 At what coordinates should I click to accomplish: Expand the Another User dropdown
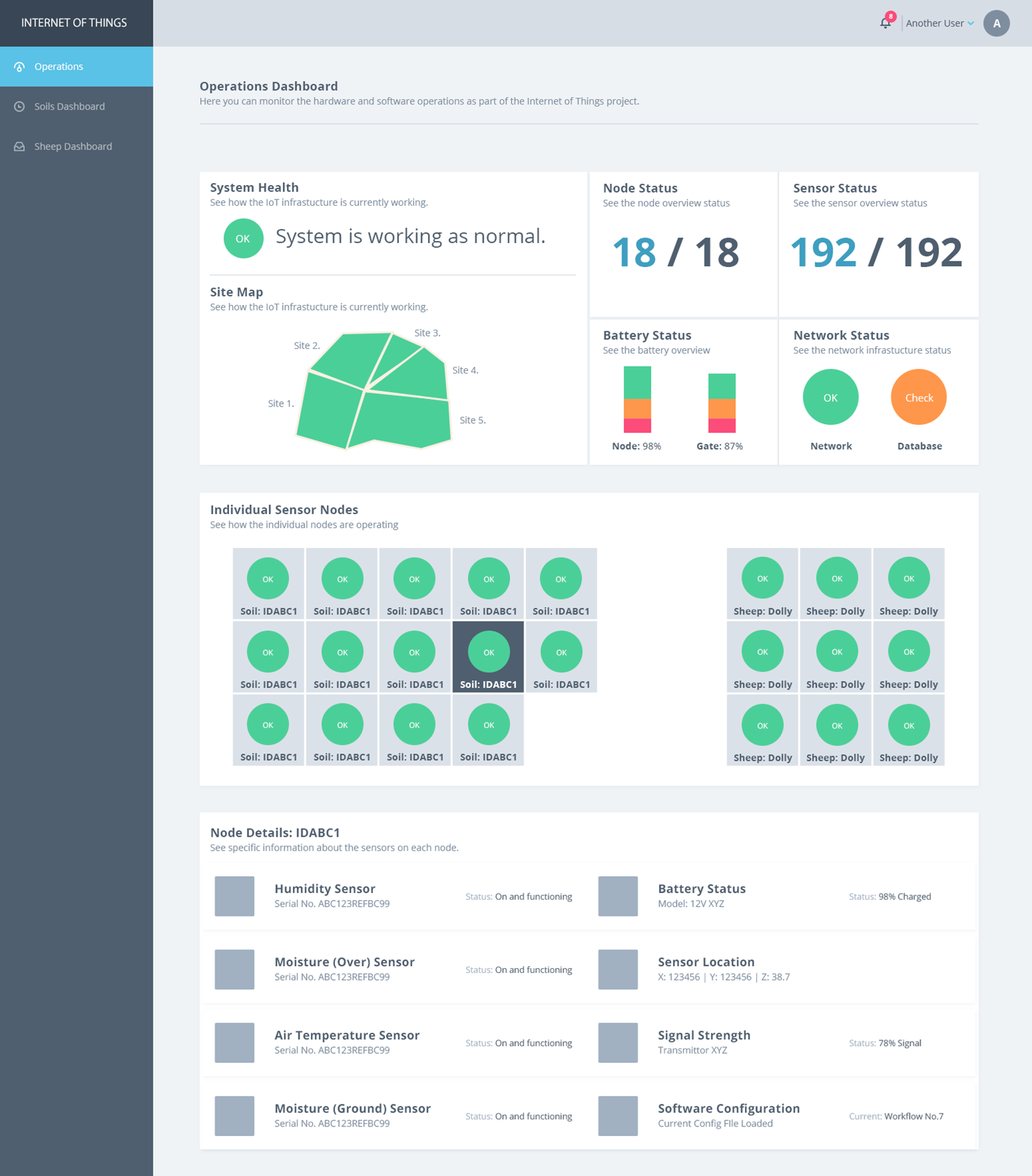coord(940,23)
